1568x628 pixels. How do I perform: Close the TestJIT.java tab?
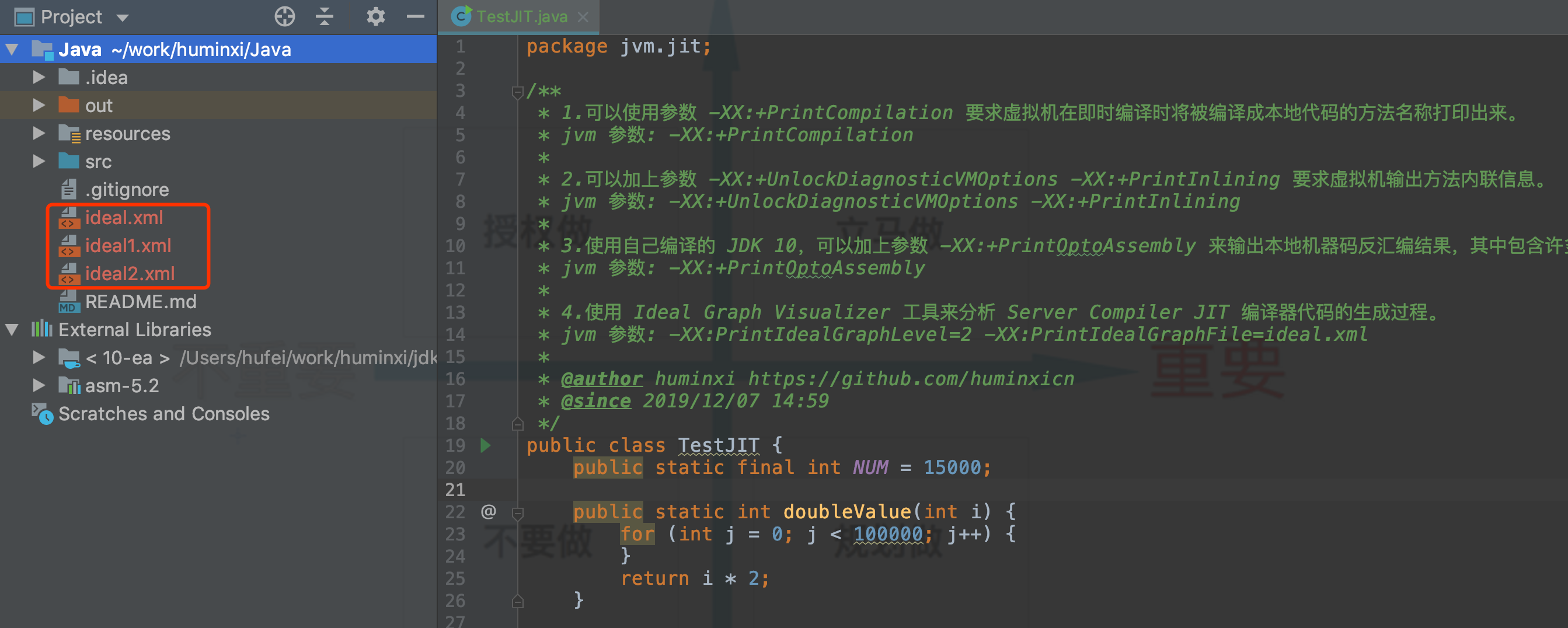(583, 16)
